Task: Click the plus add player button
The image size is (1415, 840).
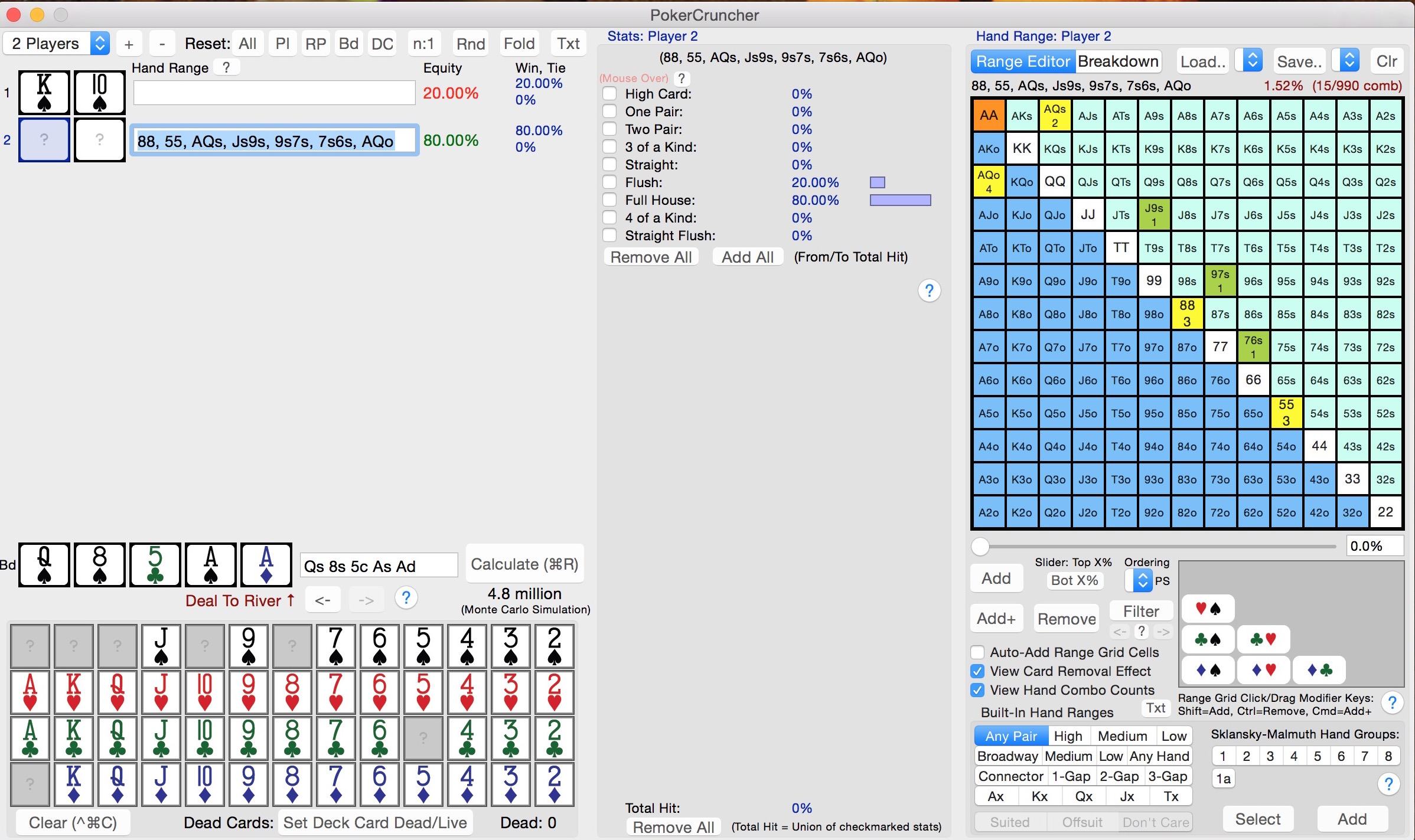Action: point(129,44)
